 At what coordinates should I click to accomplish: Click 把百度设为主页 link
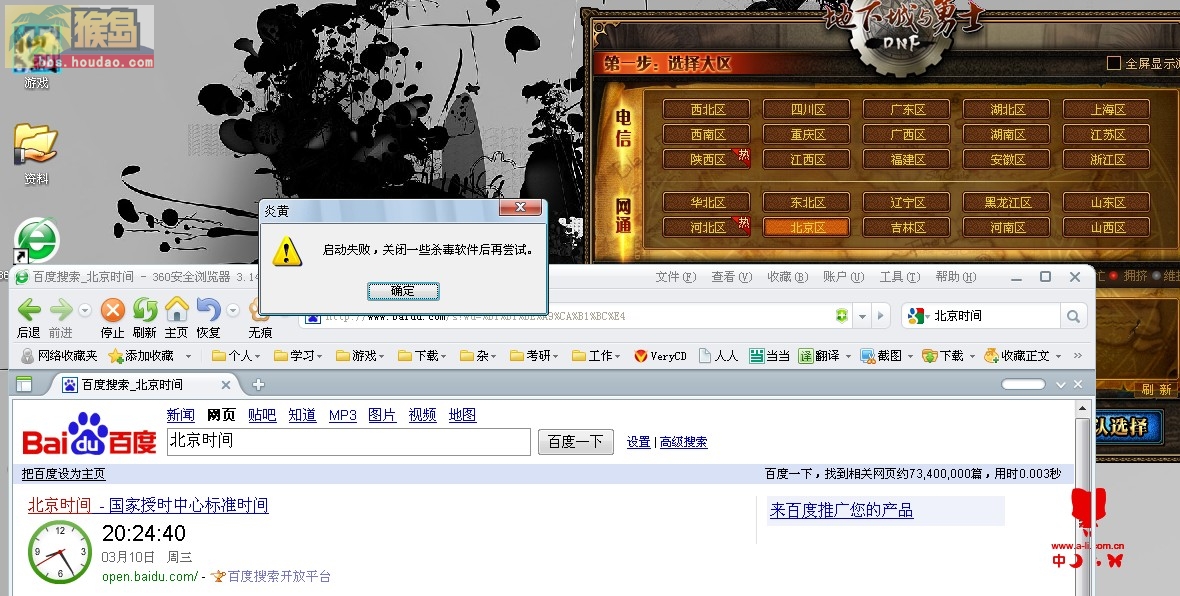[x=63, y=474]
